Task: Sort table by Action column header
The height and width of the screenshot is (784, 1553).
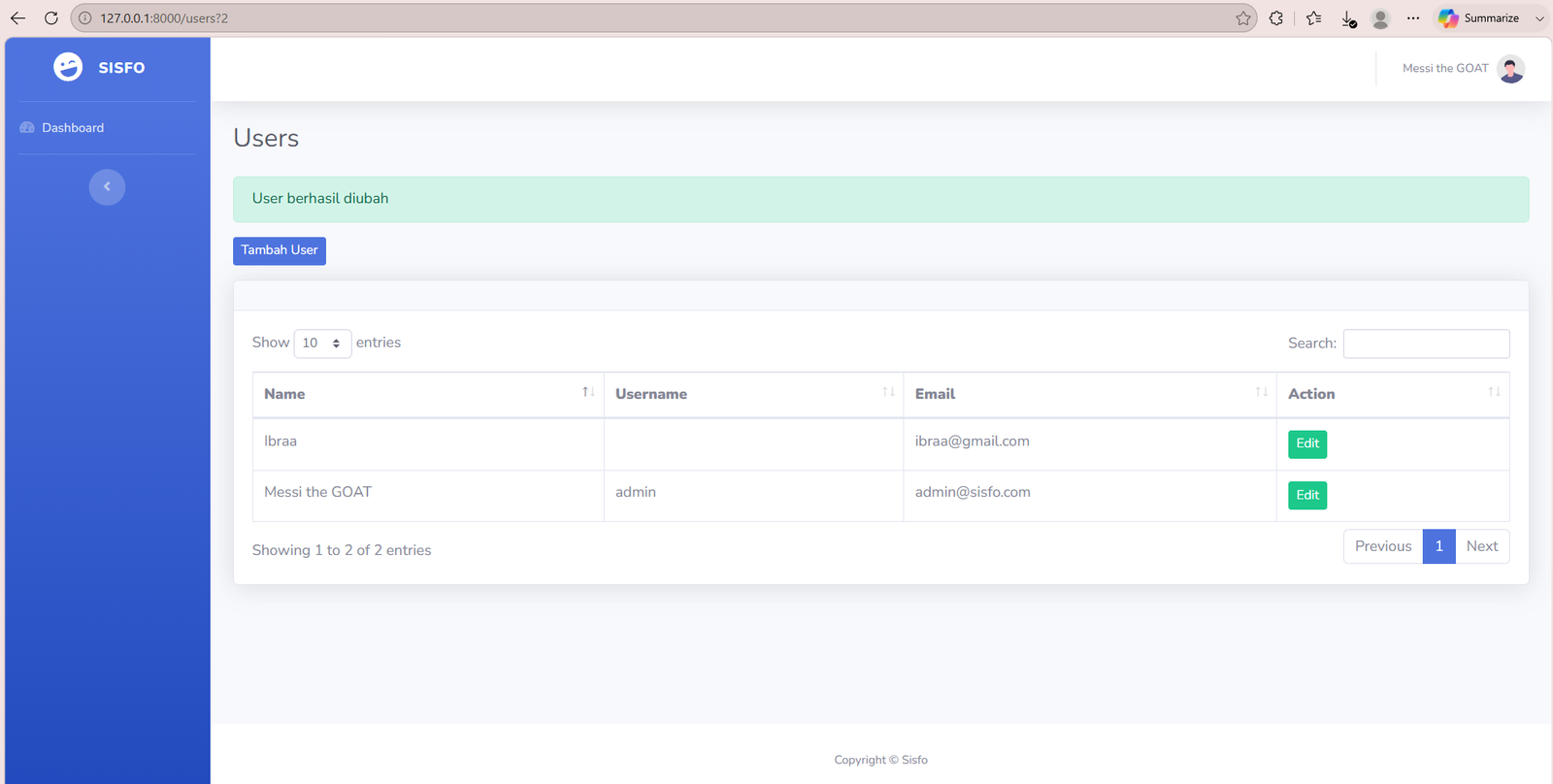Action: point(1393,395)
